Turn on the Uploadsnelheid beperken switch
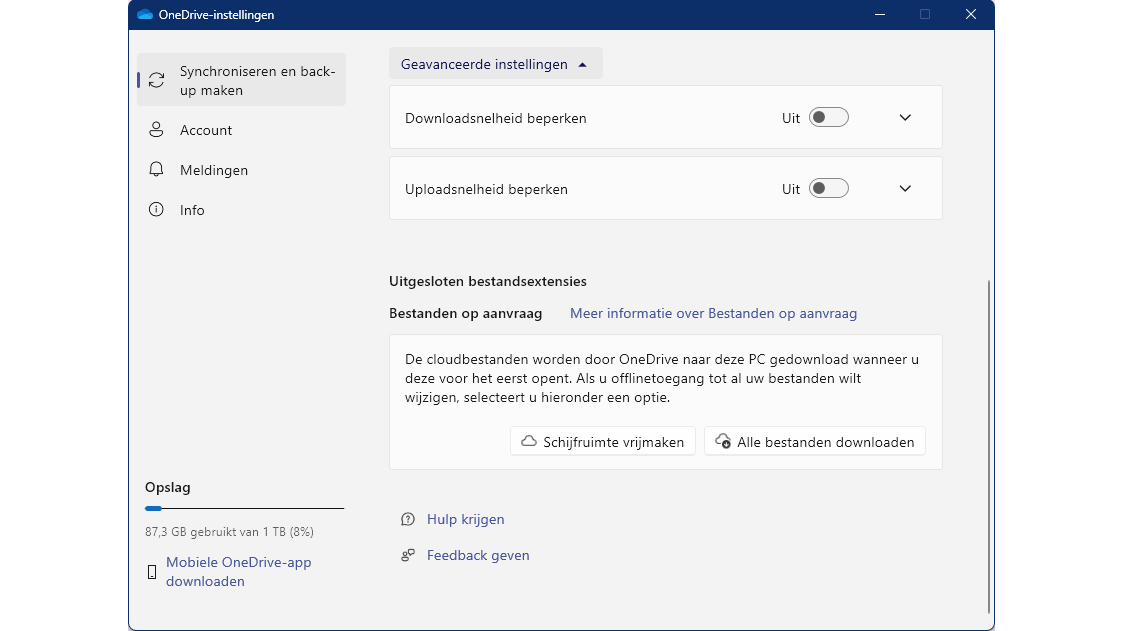 point(828,189)
